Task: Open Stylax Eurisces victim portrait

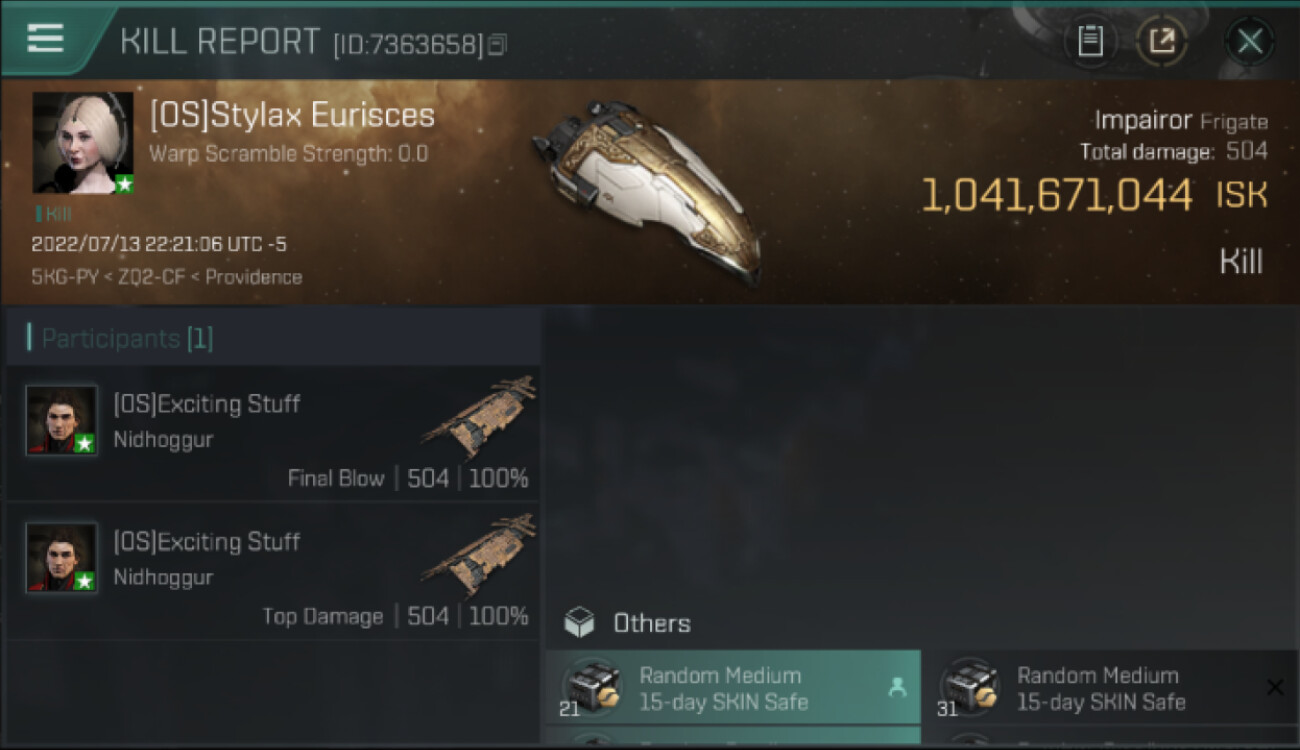Action: pyautogui.click(x=83, y=143)
